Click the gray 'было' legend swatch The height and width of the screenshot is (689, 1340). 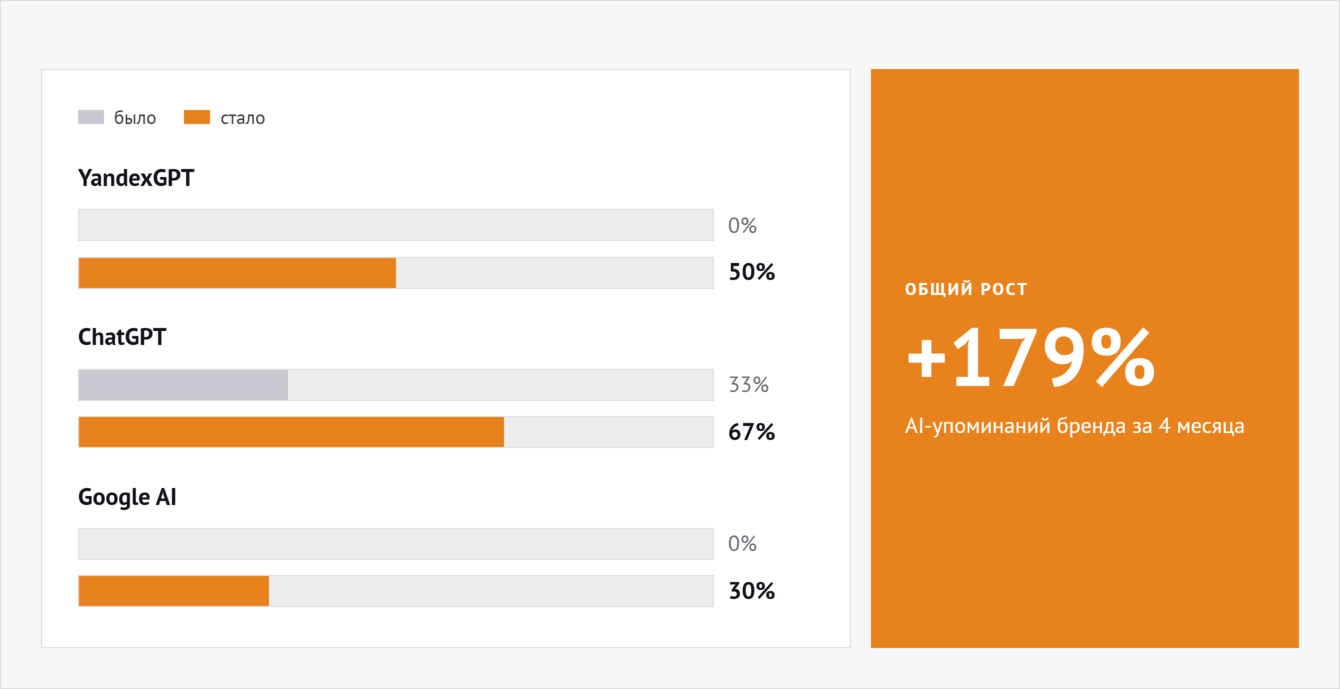[91, 117]
